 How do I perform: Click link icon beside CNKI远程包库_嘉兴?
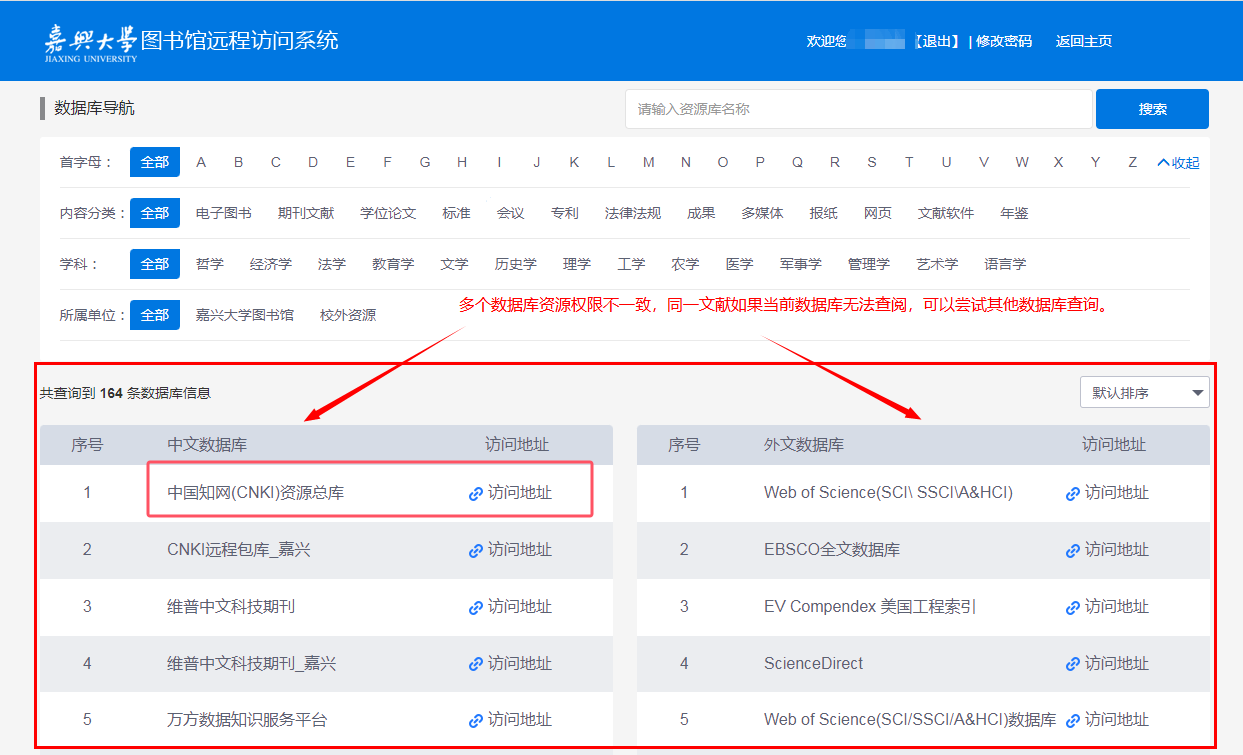click(476, 551)
